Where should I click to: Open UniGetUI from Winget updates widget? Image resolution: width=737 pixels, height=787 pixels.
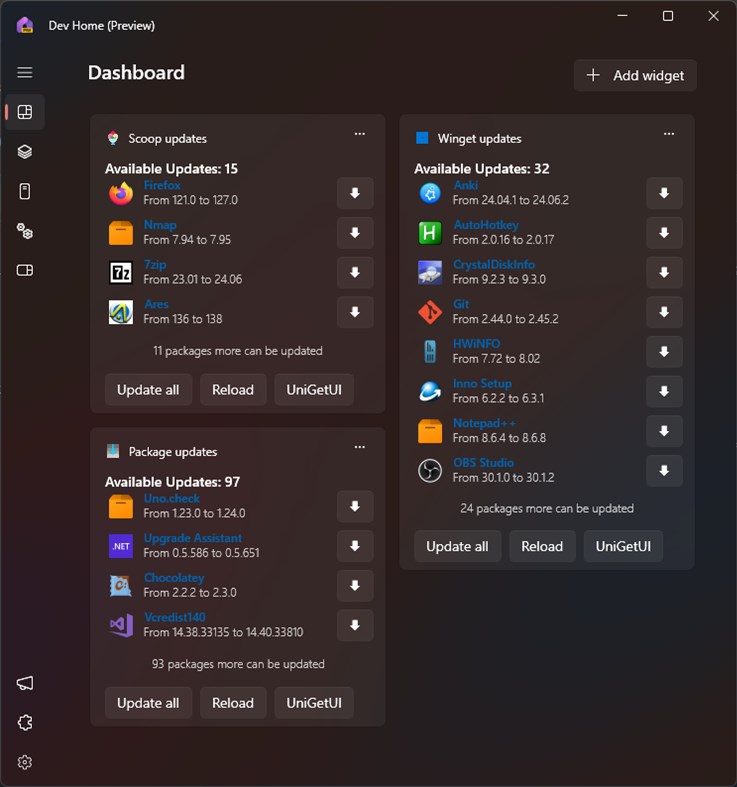point(624,546)
